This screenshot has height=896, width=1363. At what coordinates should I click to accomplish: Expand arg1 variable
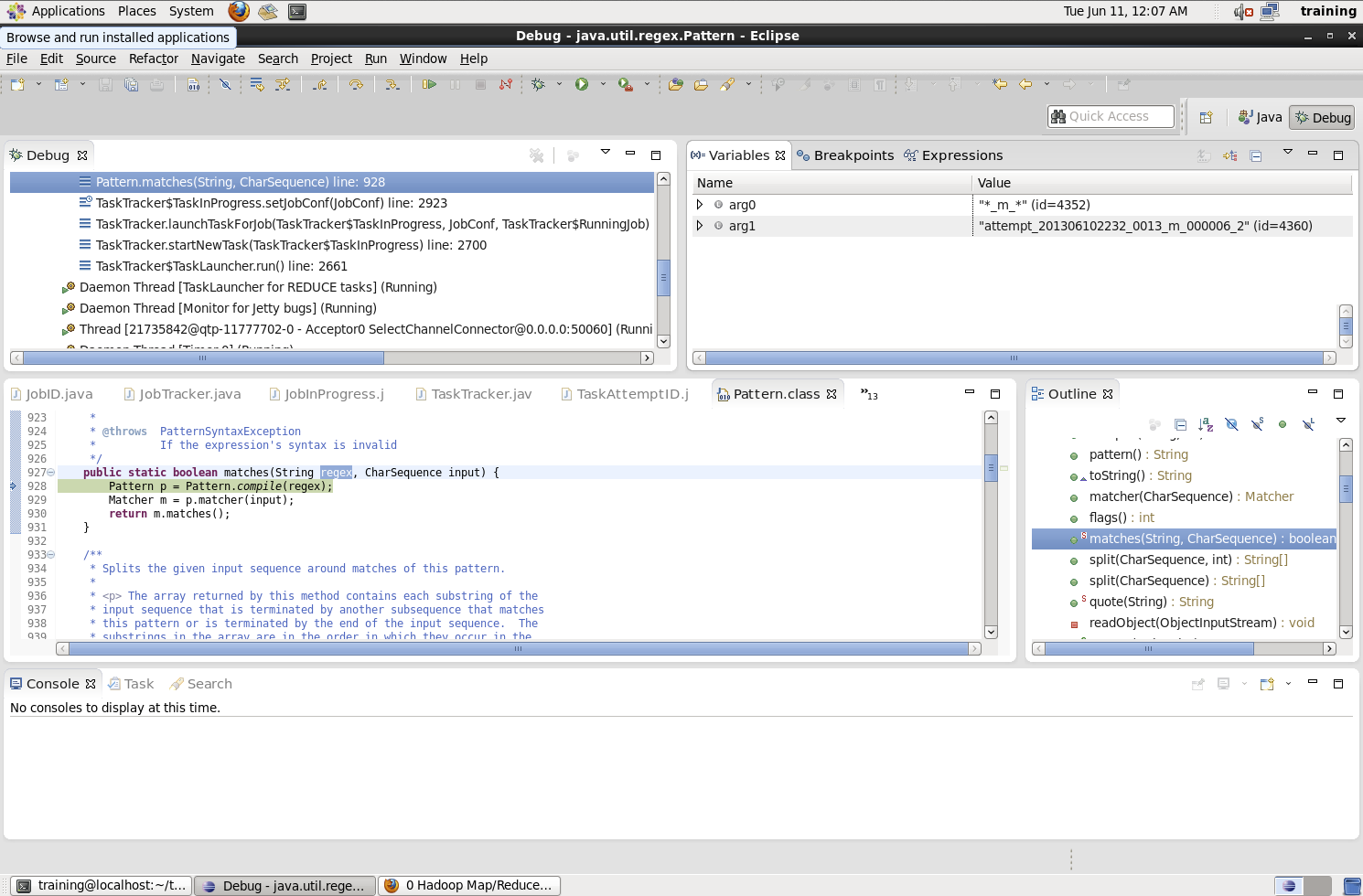(700, 226)
